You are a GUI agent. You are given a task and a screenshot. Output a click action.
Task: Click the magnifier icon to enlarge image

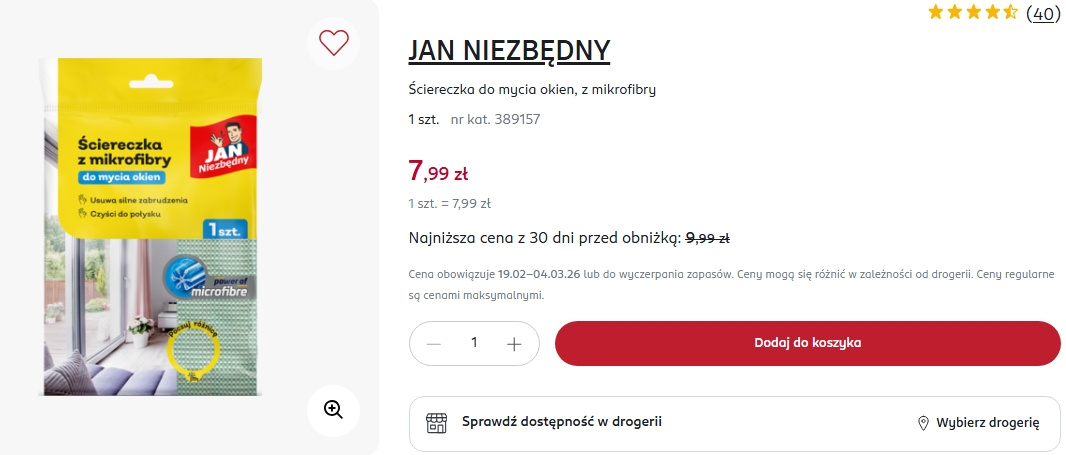[333, 409]
